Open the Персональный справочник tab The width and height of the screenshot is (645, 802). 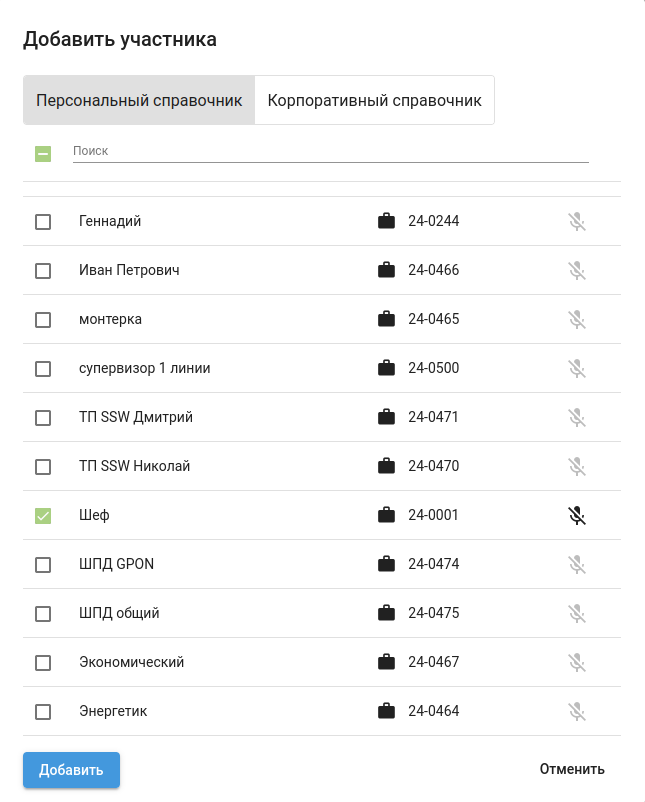pyautogui.click(x=139, y=100)
